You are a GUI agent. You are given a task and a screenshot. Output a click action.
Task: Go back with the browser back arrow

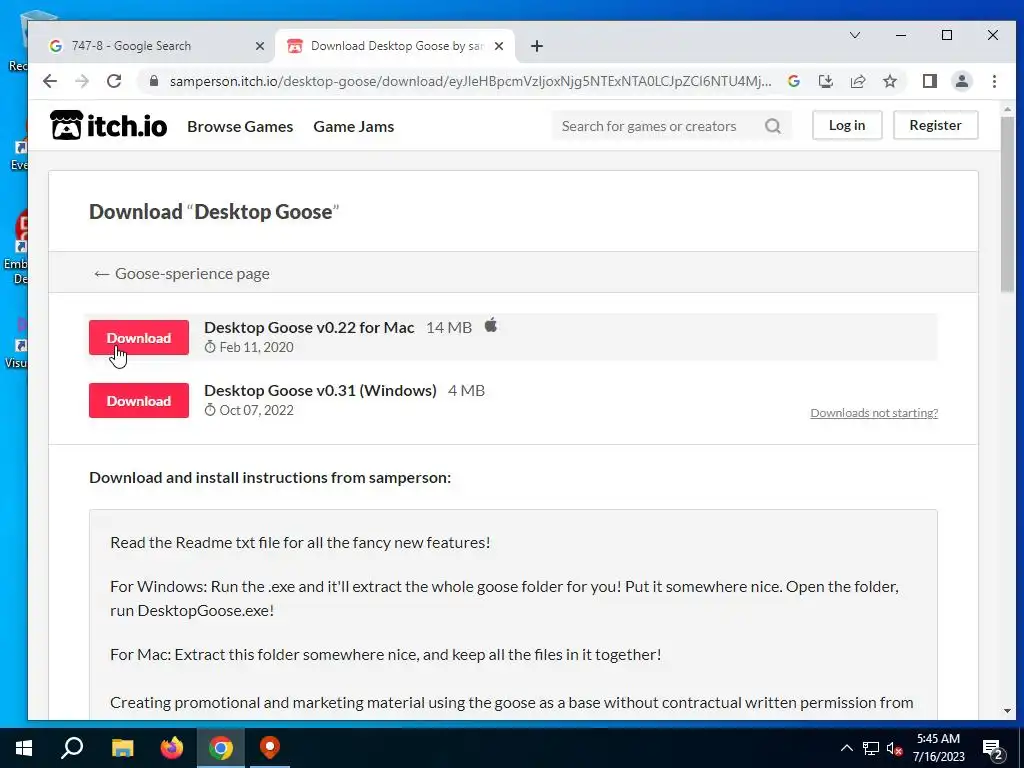(x=50, y=81)
